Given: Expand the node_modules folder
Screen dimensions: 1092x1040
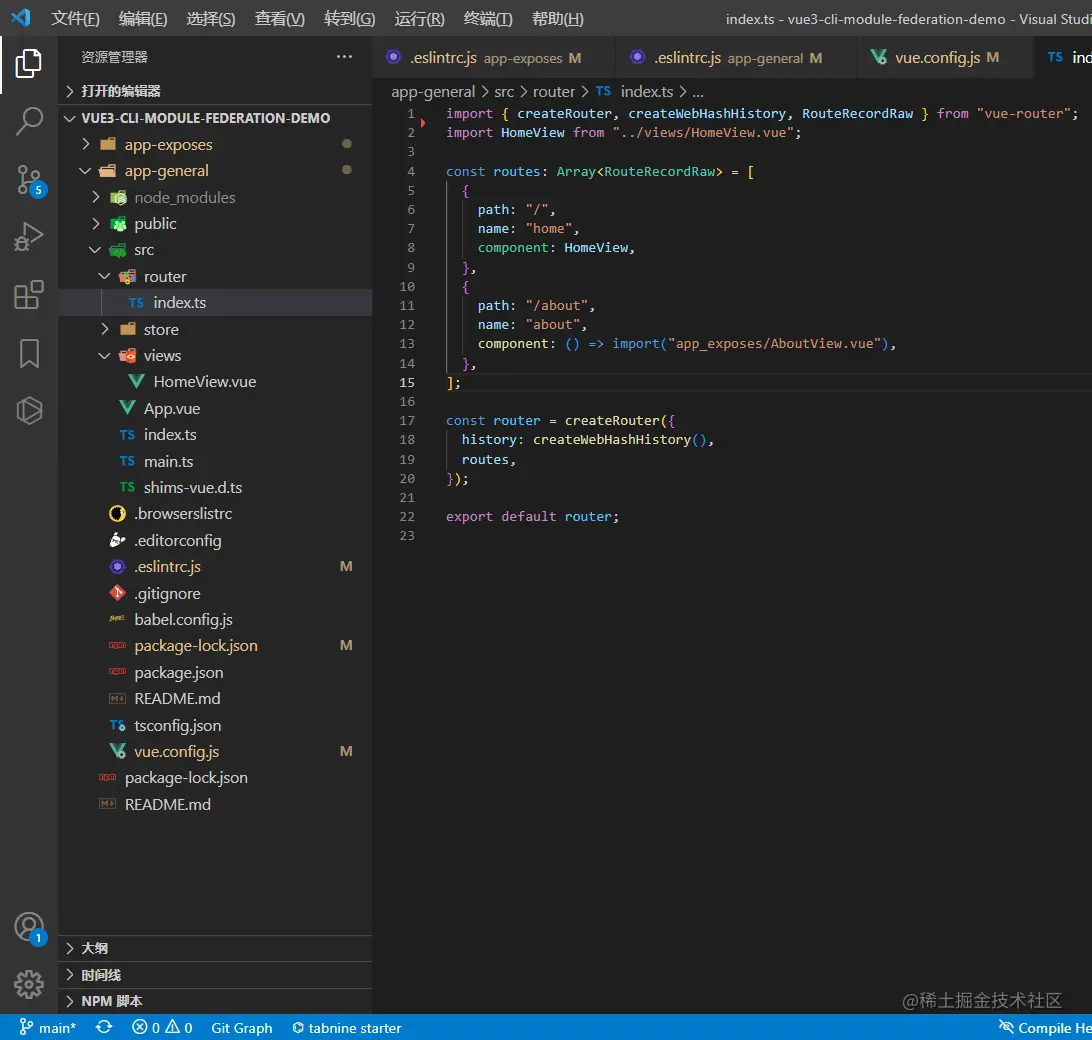Looking at the screenshot, I should 214,197.
